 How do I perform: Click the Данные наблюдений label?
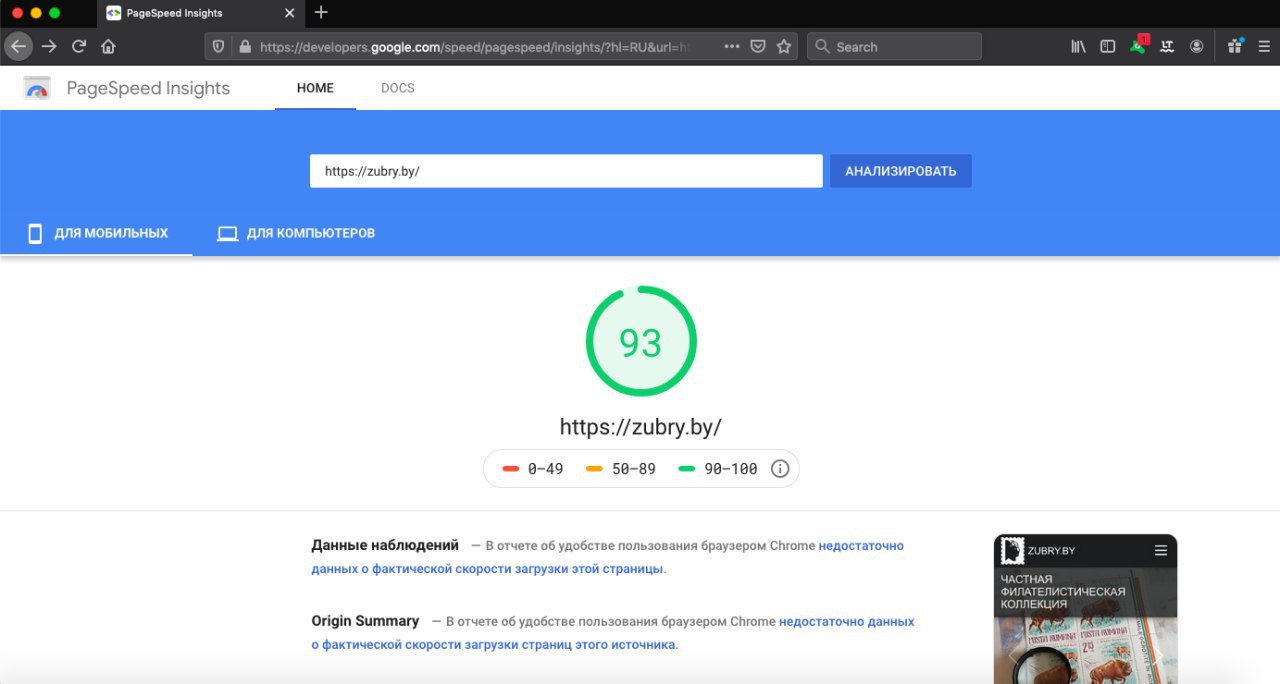coord(385,545)
